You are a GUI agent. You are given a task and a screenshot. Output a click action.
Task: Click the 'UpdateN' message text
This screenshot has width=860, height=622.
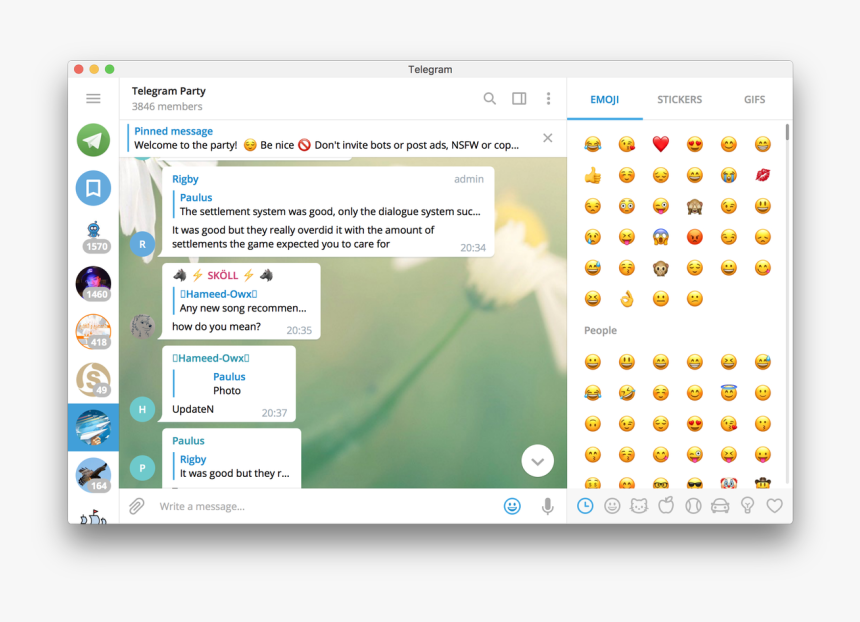(193, 410)
